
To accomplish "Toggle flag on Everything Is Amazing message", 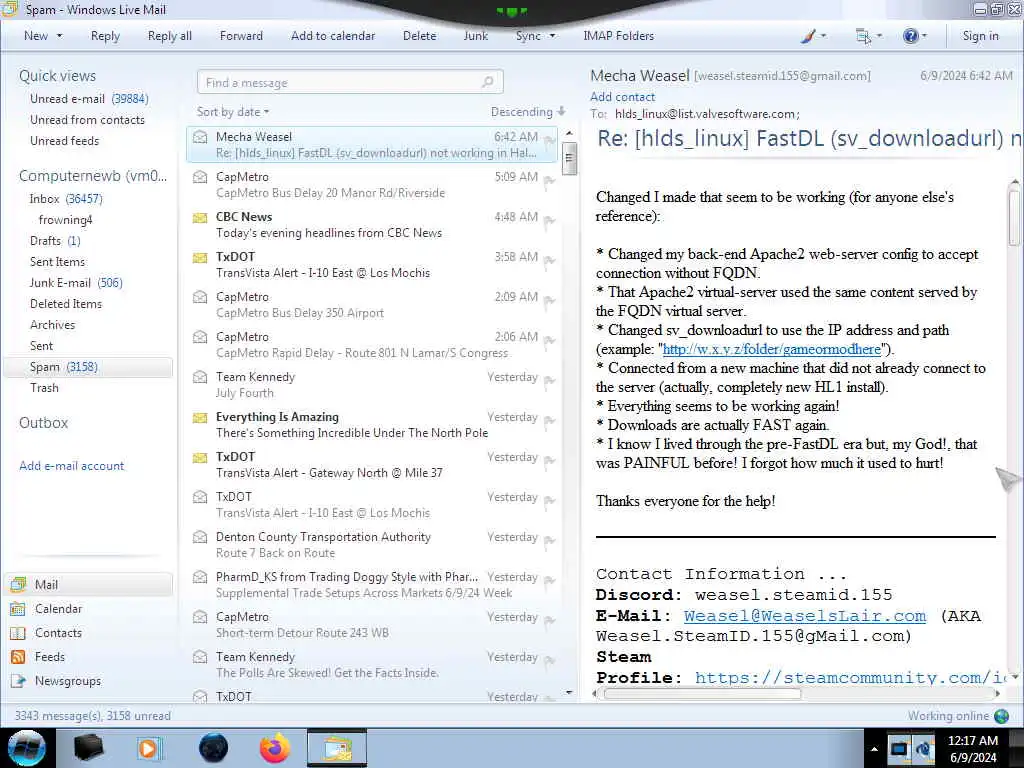I will 549,421.
